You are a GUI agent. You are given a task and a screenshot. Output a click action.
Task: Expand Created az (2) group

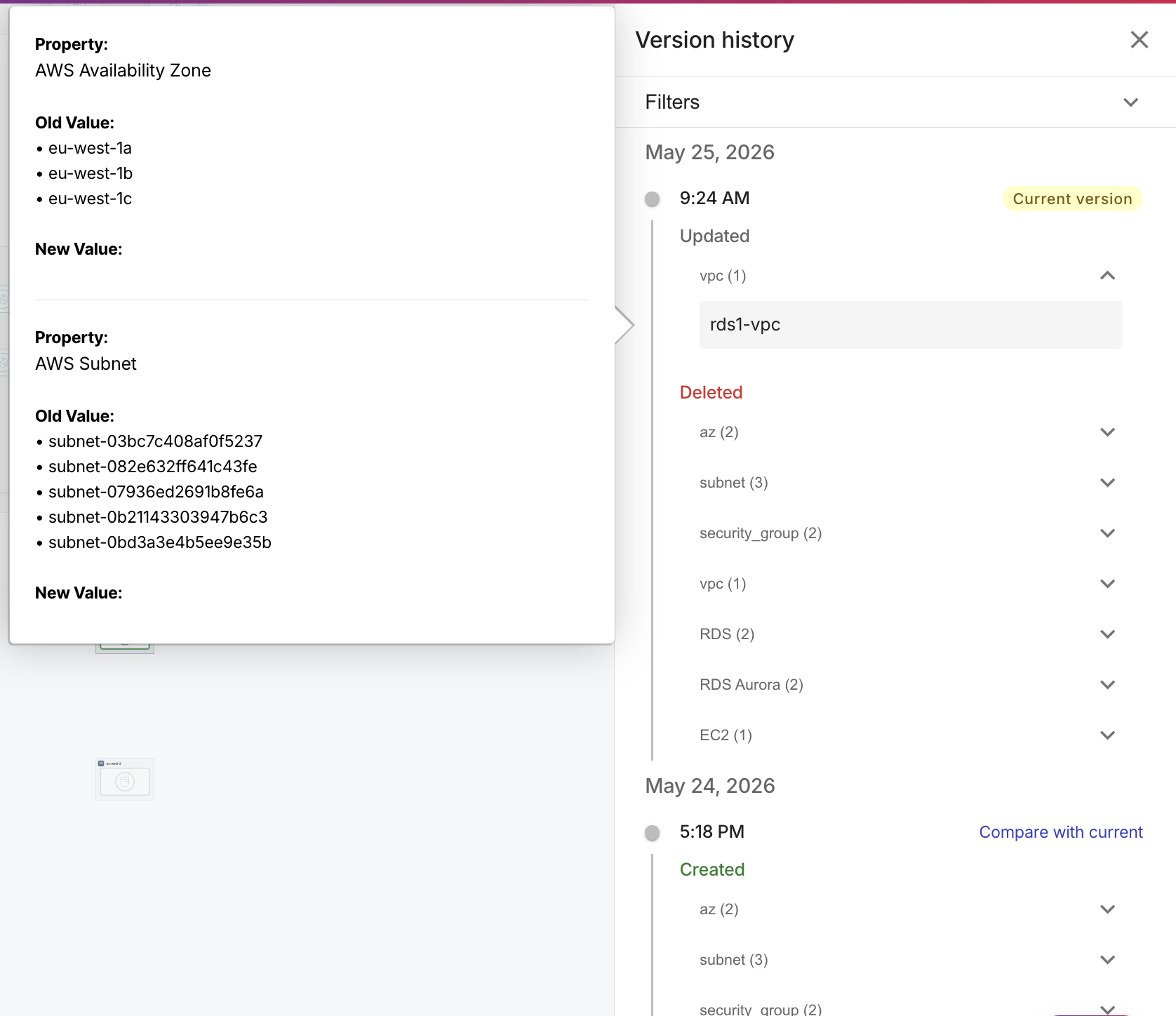(x=1107, y=909)
